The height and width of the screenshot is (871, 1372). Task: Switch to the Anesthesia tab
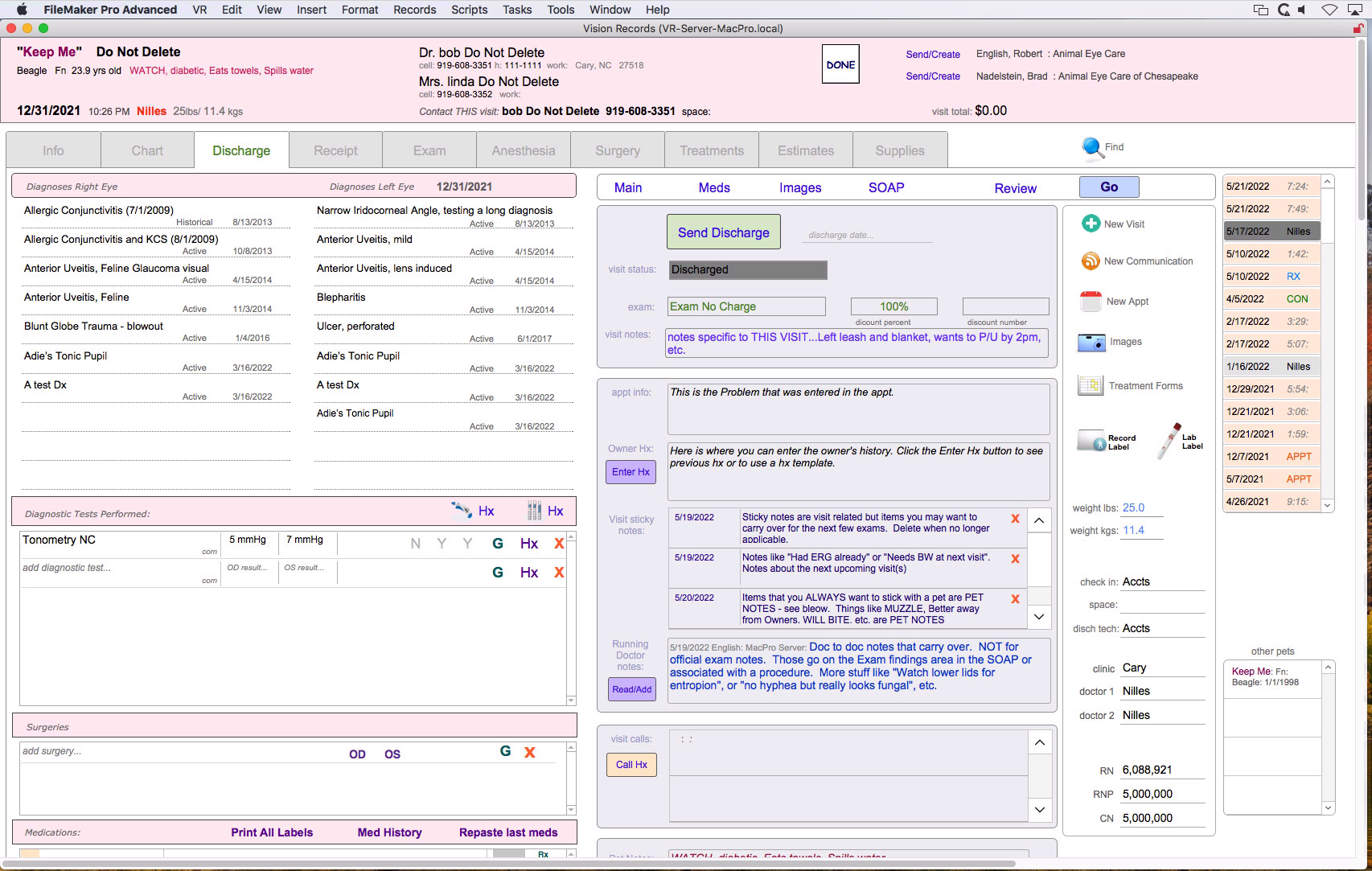(524, 150)
